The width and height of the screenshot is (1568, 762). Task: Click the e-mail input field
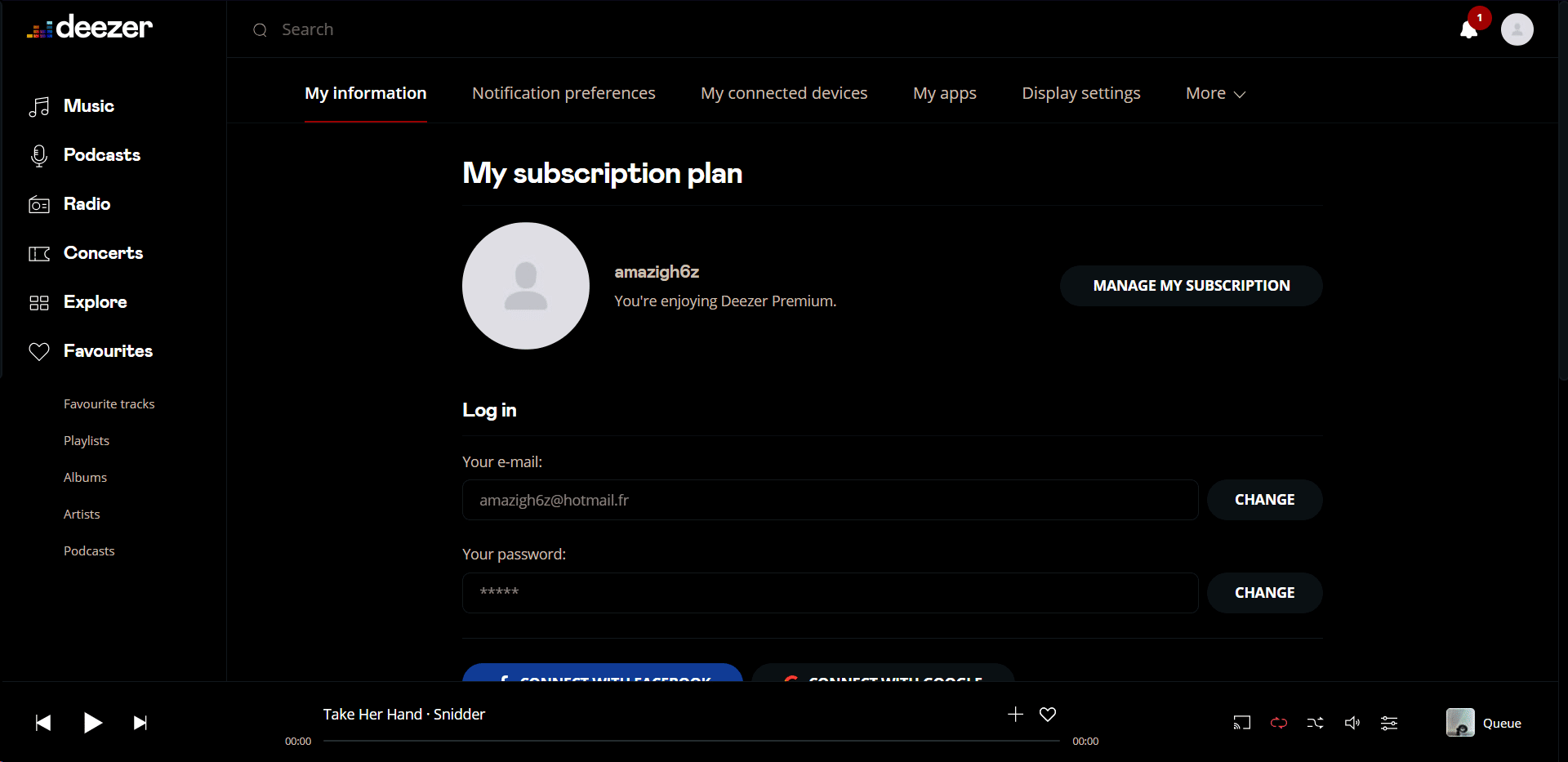pos(831,500)
